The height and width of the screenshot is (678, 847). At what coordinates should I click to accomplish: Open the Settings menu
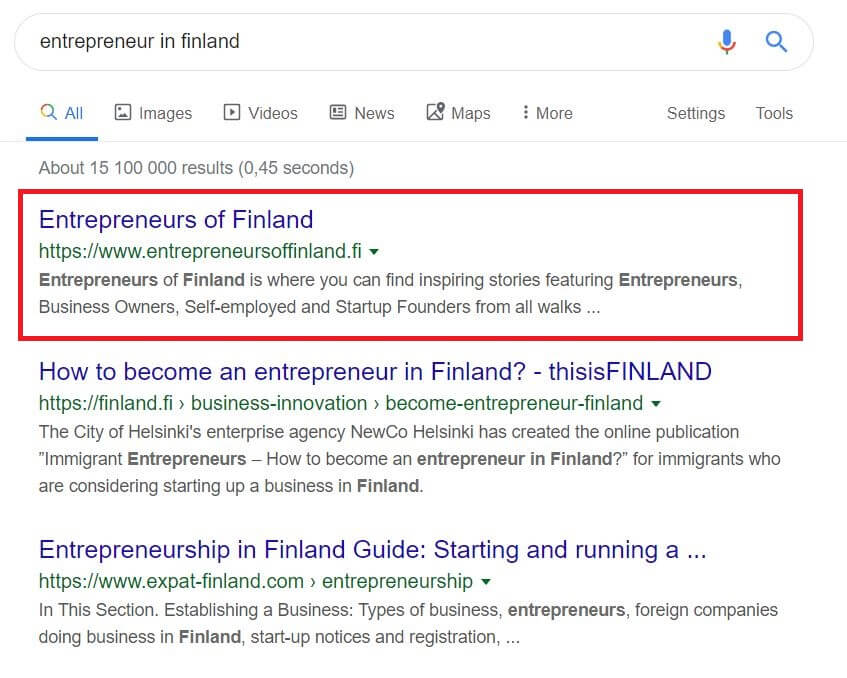696,113
